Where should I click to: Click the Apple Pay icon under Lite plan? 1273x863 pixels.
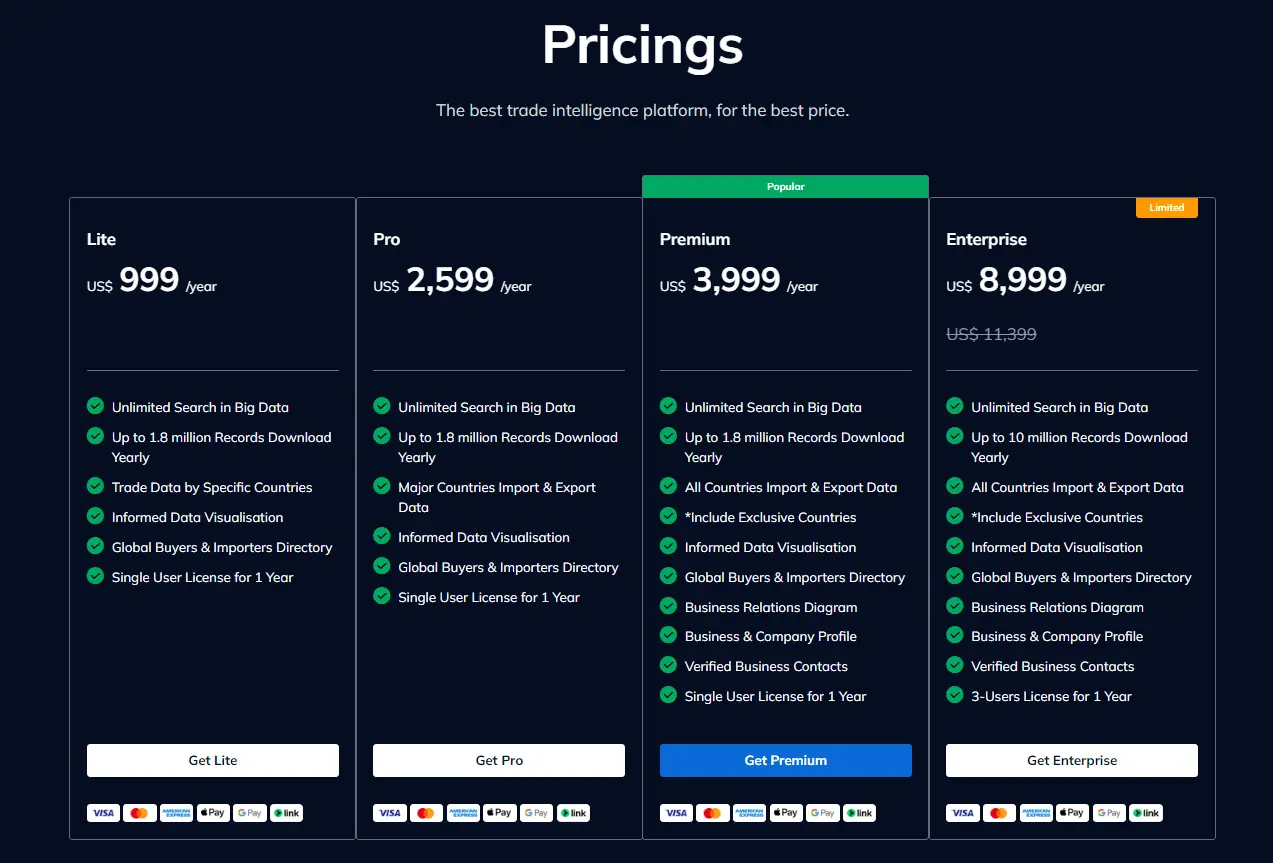(213, 813)
